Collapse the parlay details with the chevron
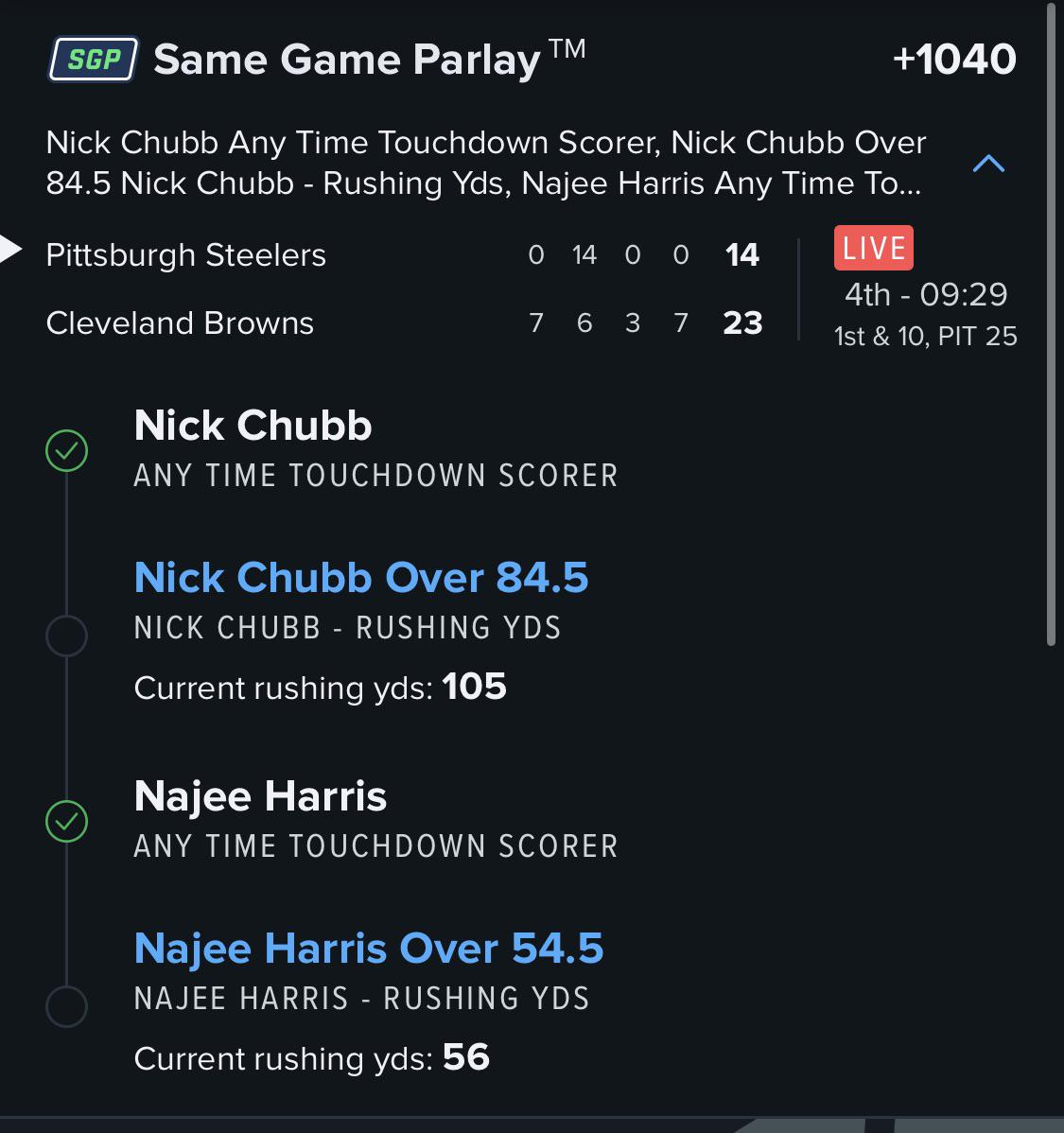Image resolution: width=1064 pixels, height=1133 pixels. (990, 162)
